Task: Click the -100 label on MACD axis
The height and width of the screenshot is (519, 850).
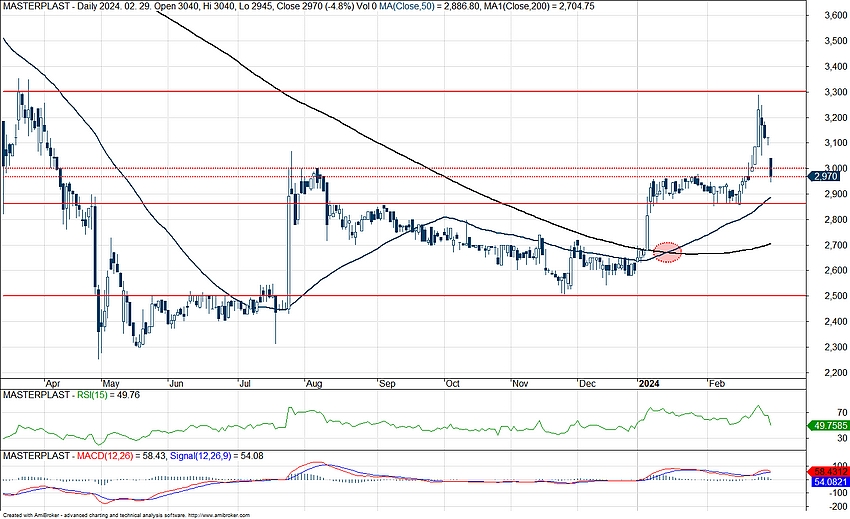Action: click(x=838, y=493)
